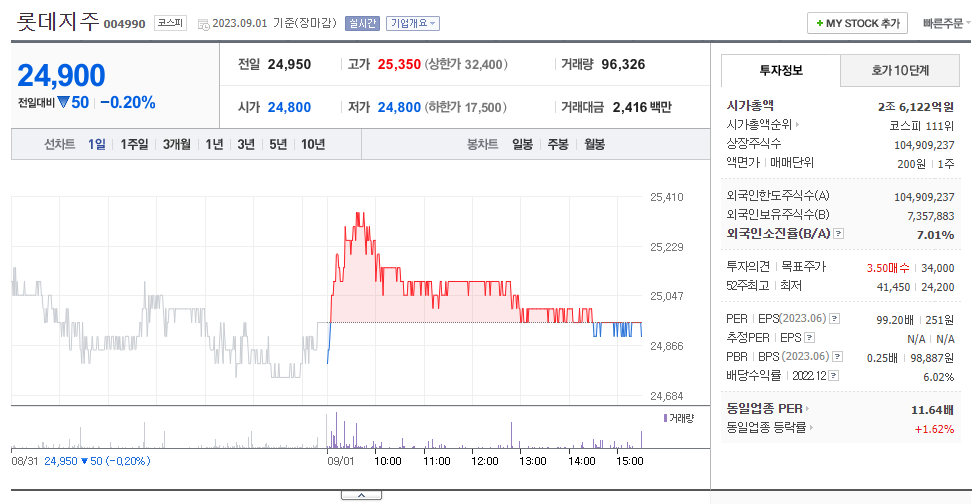Click the 외국인소진율(B/A) help question-mark icon
977x504 pixels.
pos(839,234)
